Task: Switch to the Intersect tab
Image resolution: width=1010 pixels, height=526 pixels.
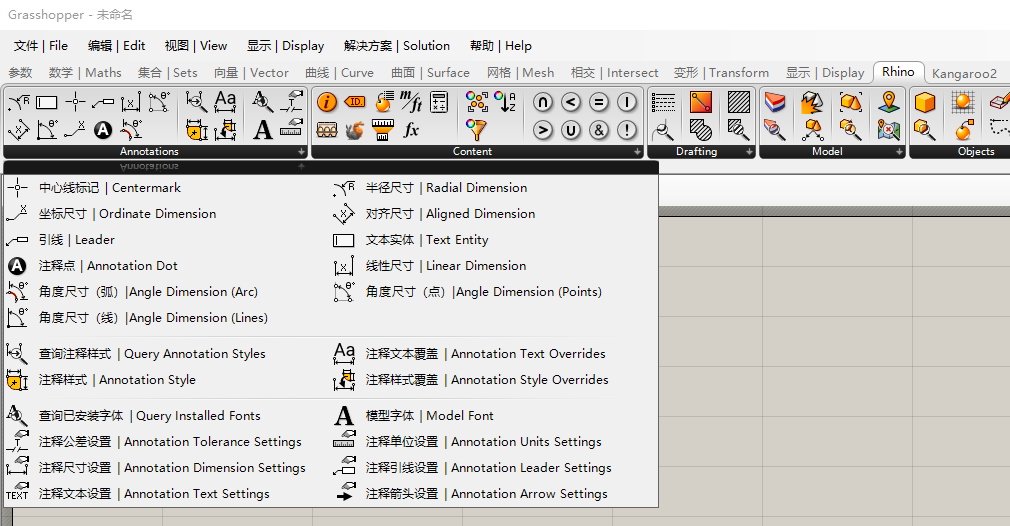Action: point(615,73)
